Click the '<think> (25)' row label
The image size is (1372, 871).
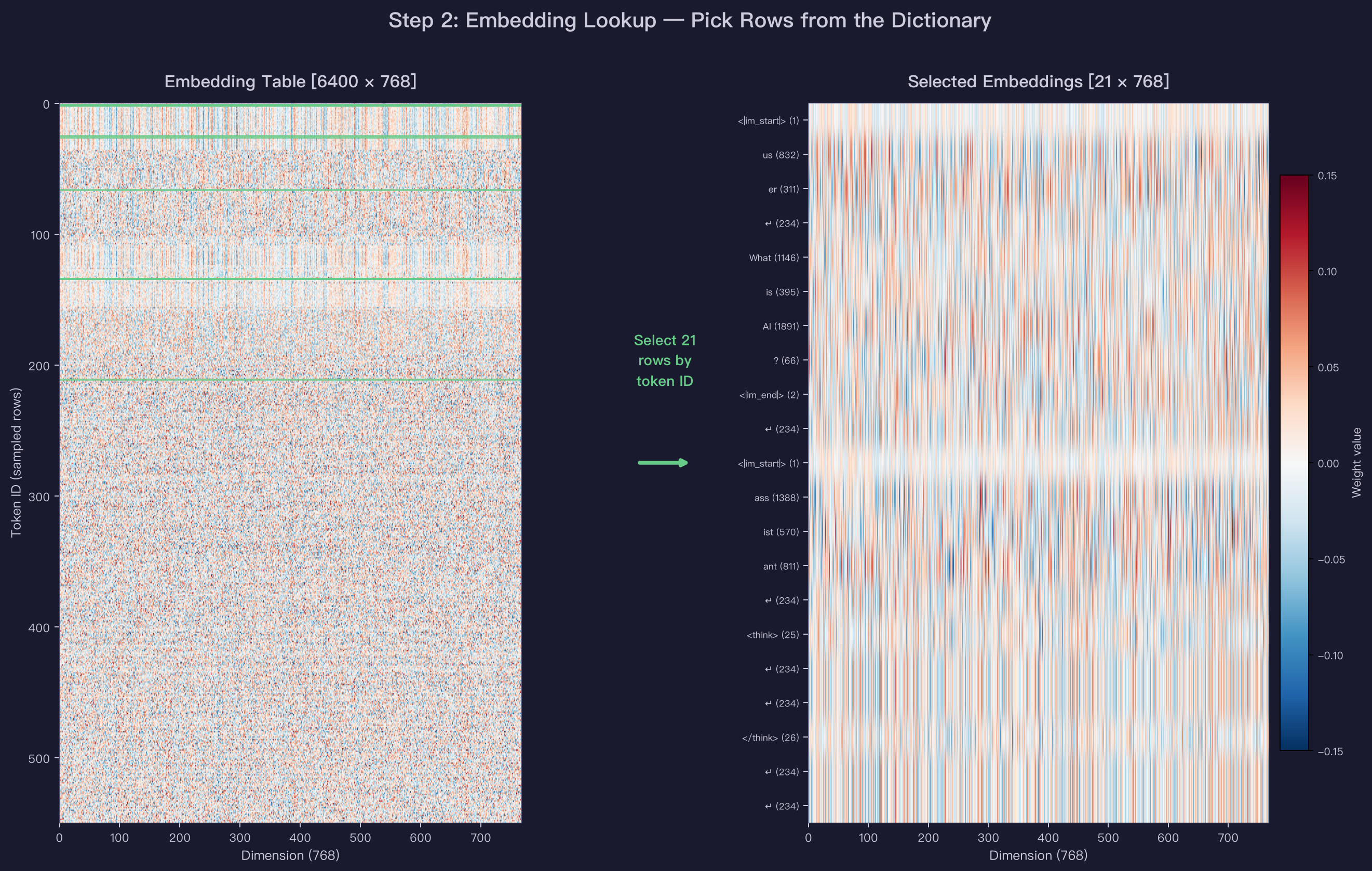point(773,635)
